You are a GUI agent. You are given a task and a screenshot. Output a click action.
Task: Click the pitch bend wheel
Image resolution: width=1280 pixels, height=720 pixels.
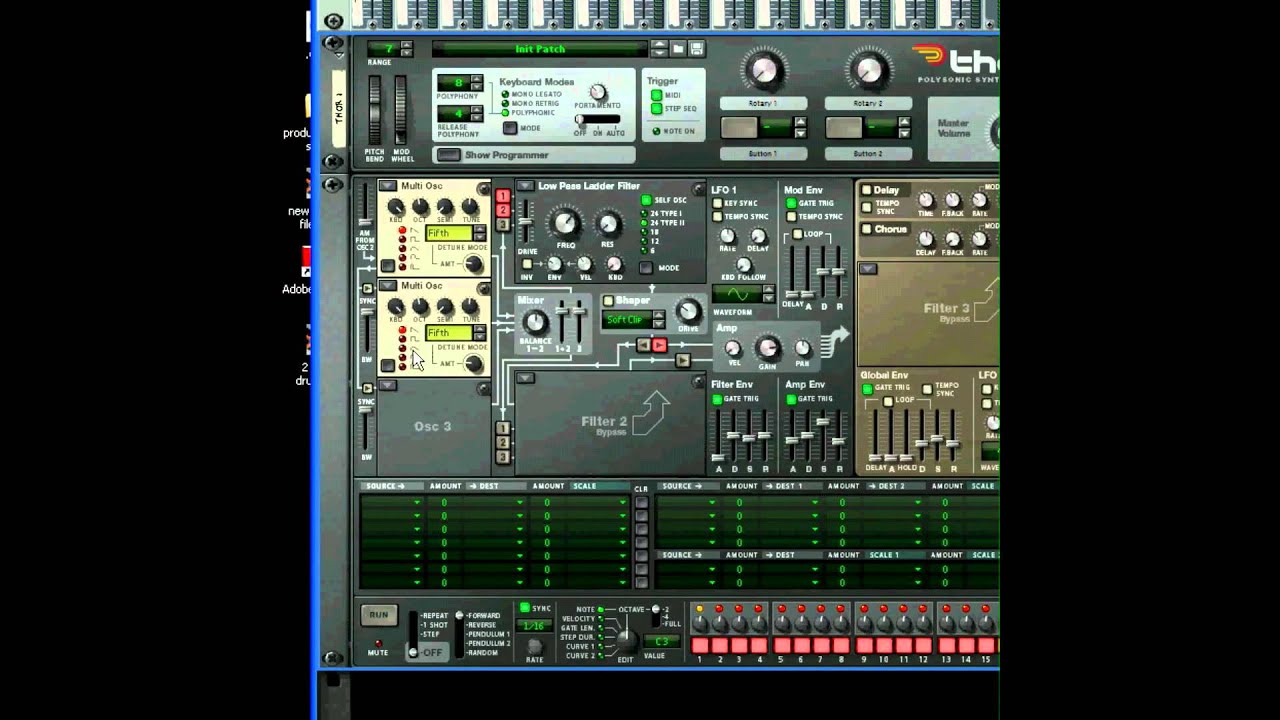(x=375, y=109)
